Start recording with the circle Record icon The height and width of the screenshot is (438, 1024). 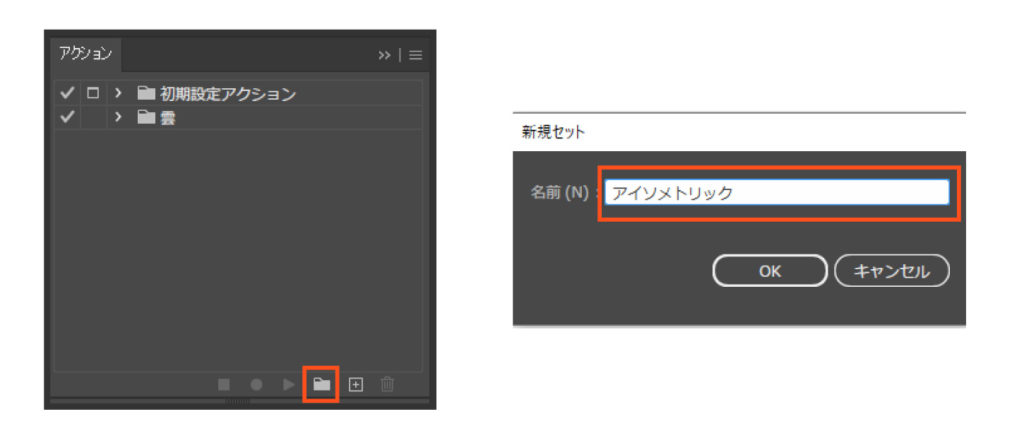click(x=256, y=384)
